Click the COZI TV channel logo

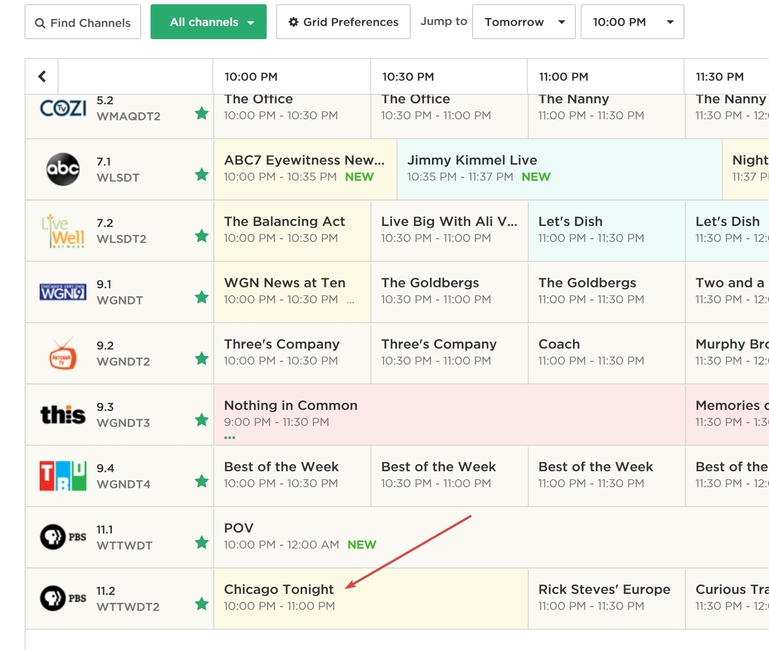pyautogui.click(x=63, y=108)
